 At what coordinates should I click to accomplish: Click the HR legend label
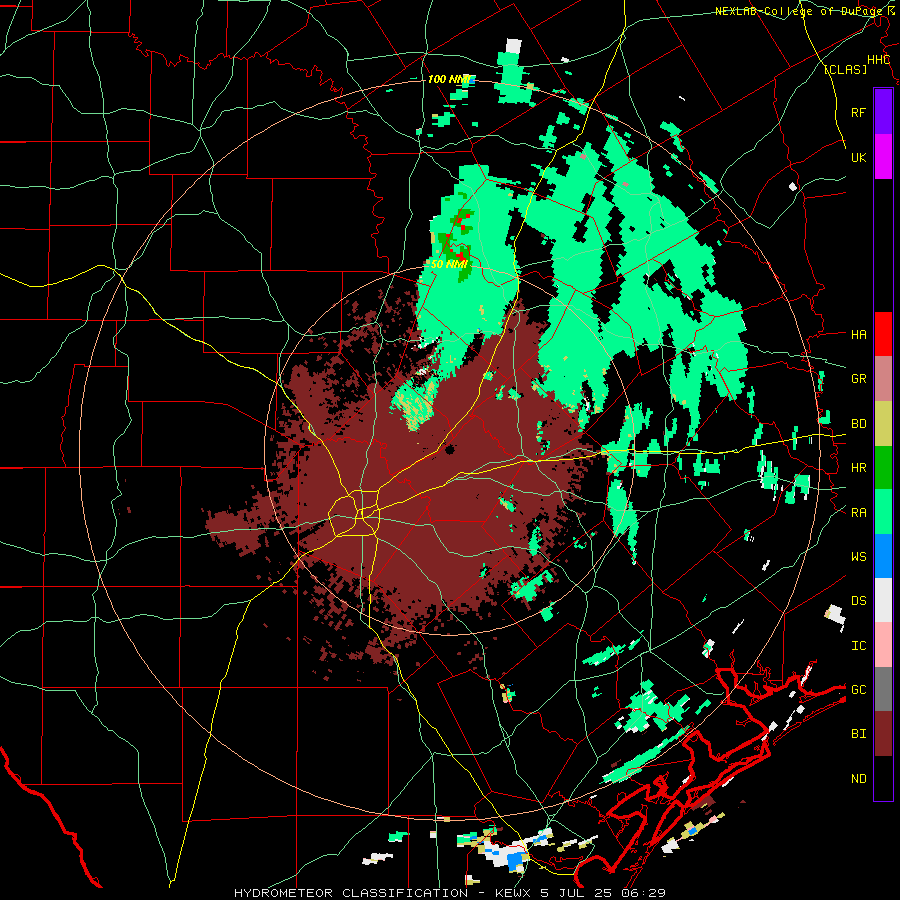tap(858, 468)
